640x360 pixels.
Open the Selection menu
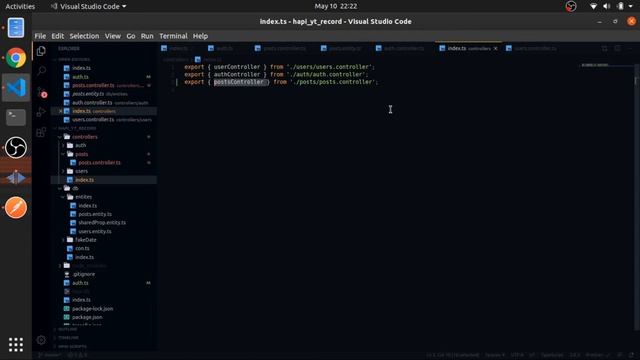coord(84,36)
